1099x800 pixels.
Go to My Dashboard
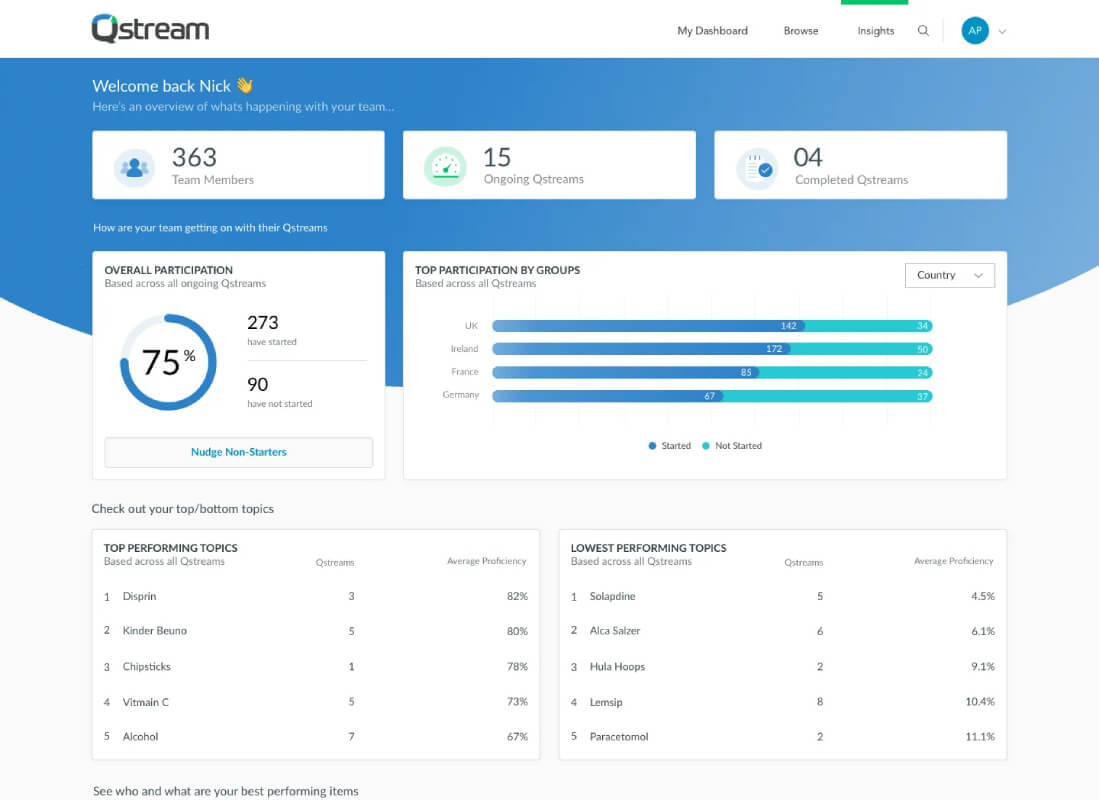point(712,31)
